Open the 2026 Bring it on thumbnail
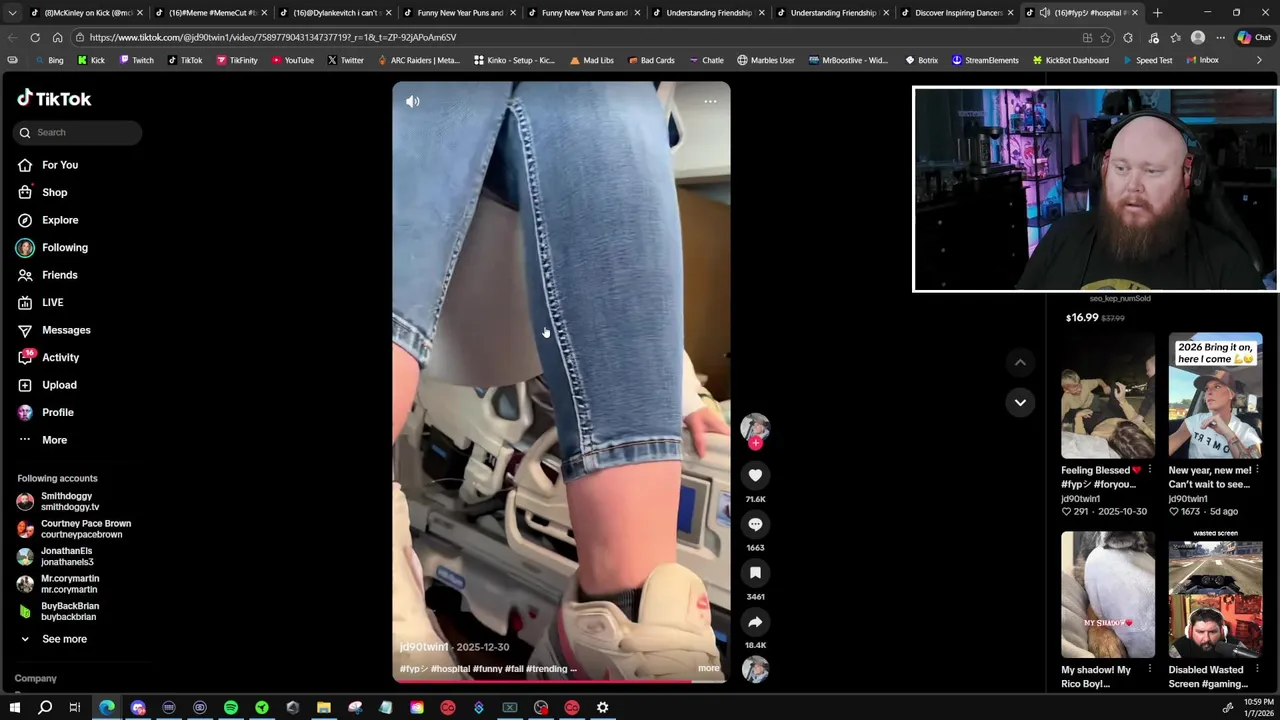Viewport: 1280px width, 720px height. pyautogui.click(x=1215, y=397)
